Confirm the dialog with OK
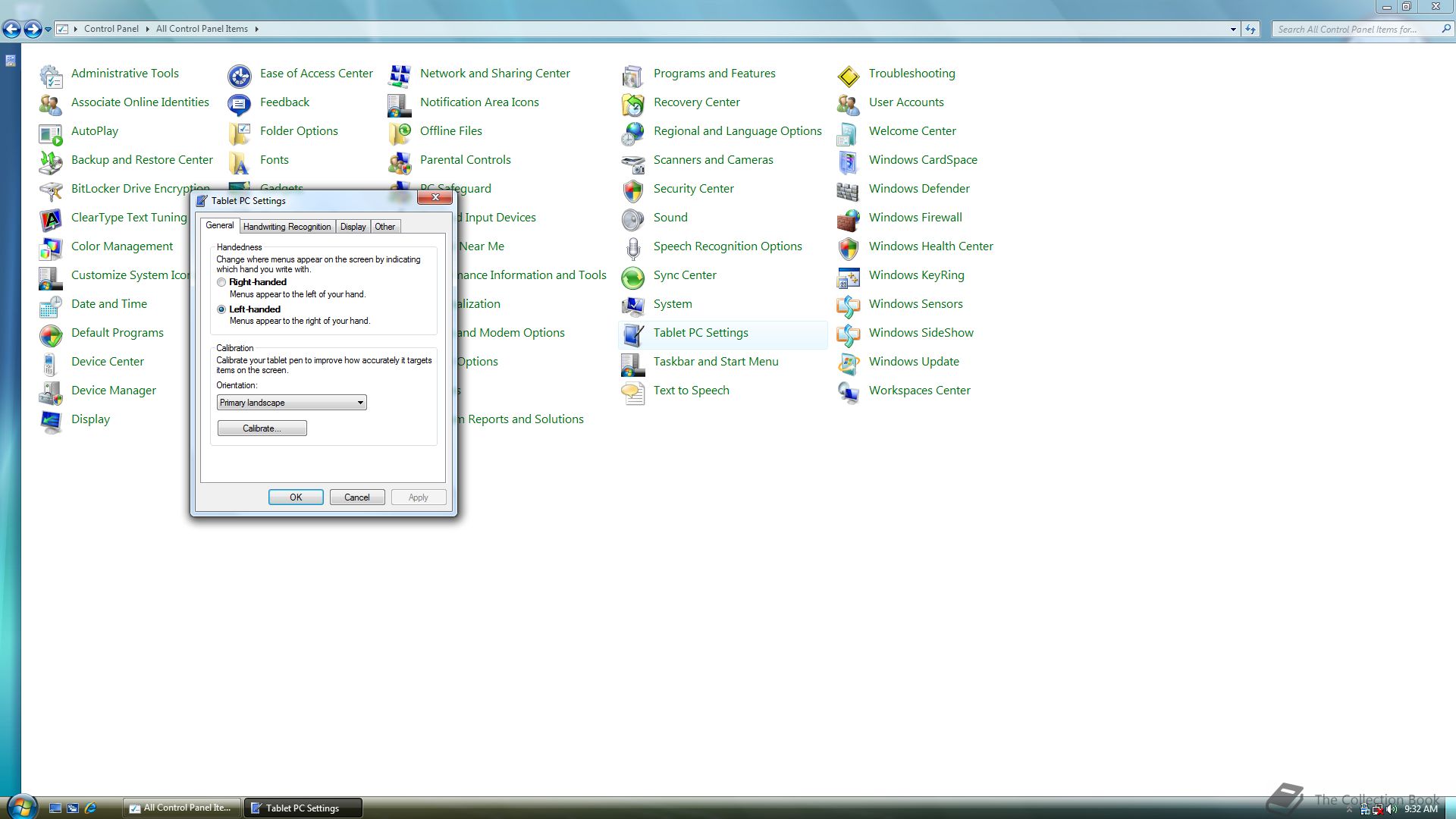Viewport: 1456px width, 819px height. [296, 497]
